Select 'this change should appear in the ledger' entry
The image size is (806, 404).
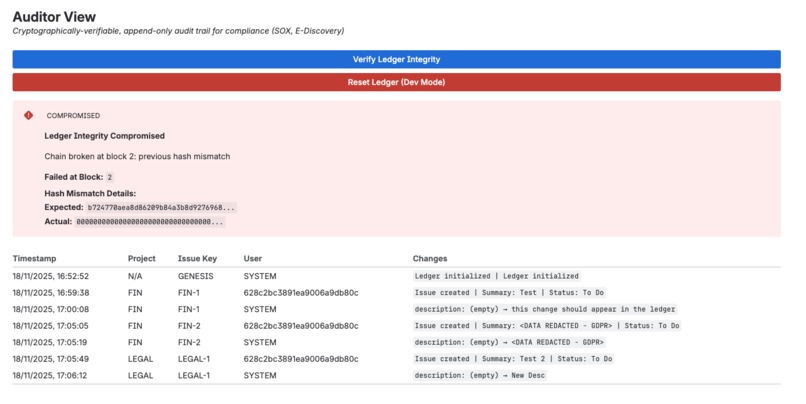[x=545, y=309]
